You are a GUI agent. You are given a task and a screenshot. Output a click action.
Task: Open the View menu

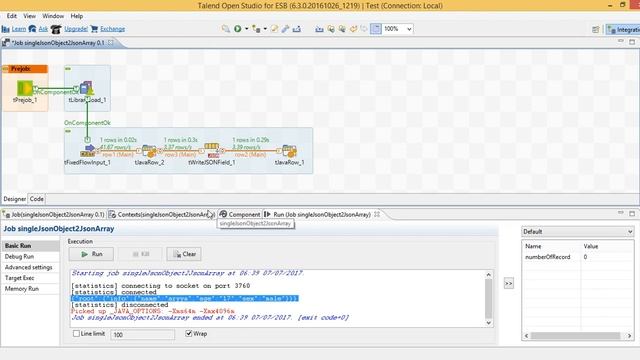(x=29, y=16)
